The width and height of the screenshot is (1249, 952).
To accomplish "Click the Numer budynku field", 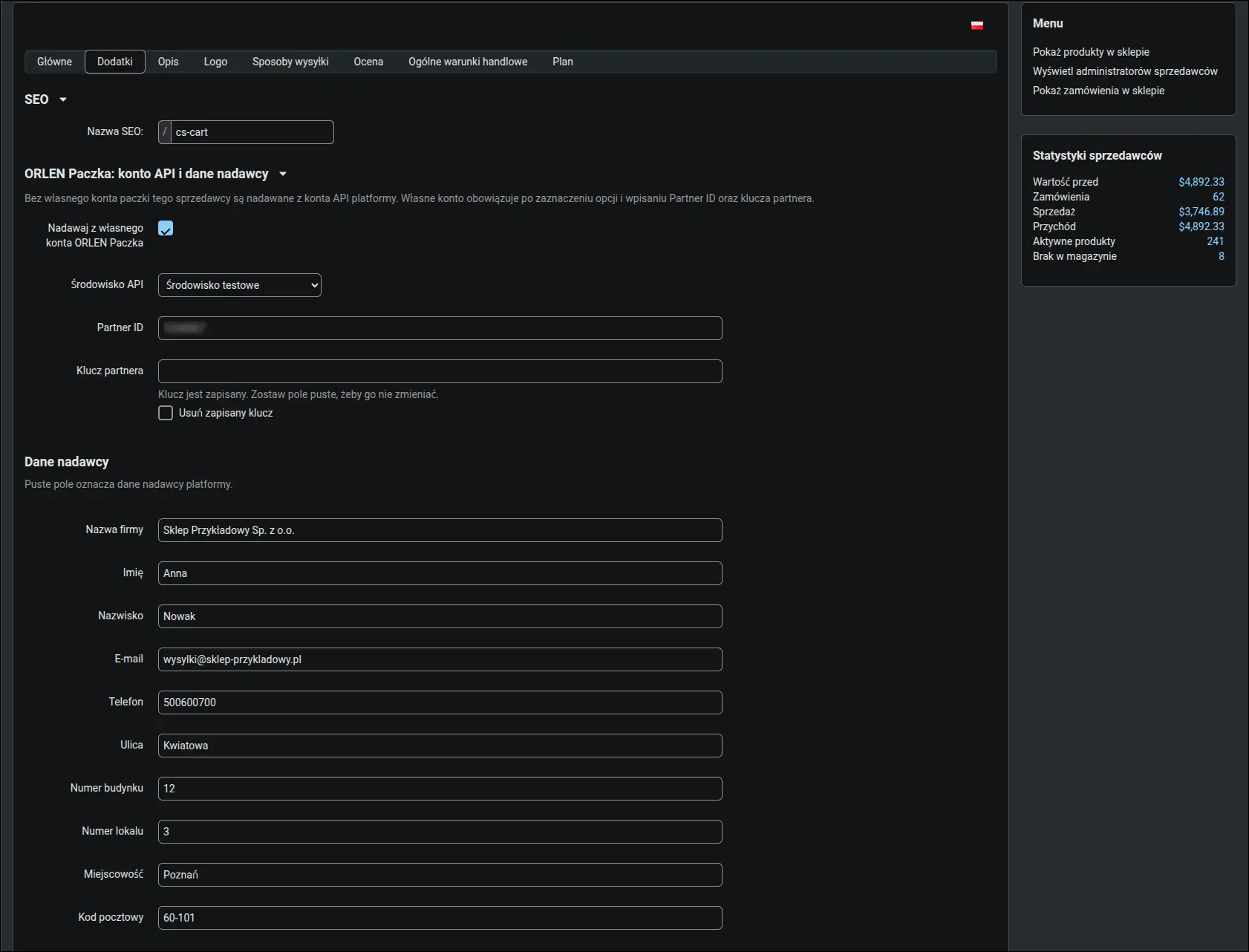I will 440,789.
